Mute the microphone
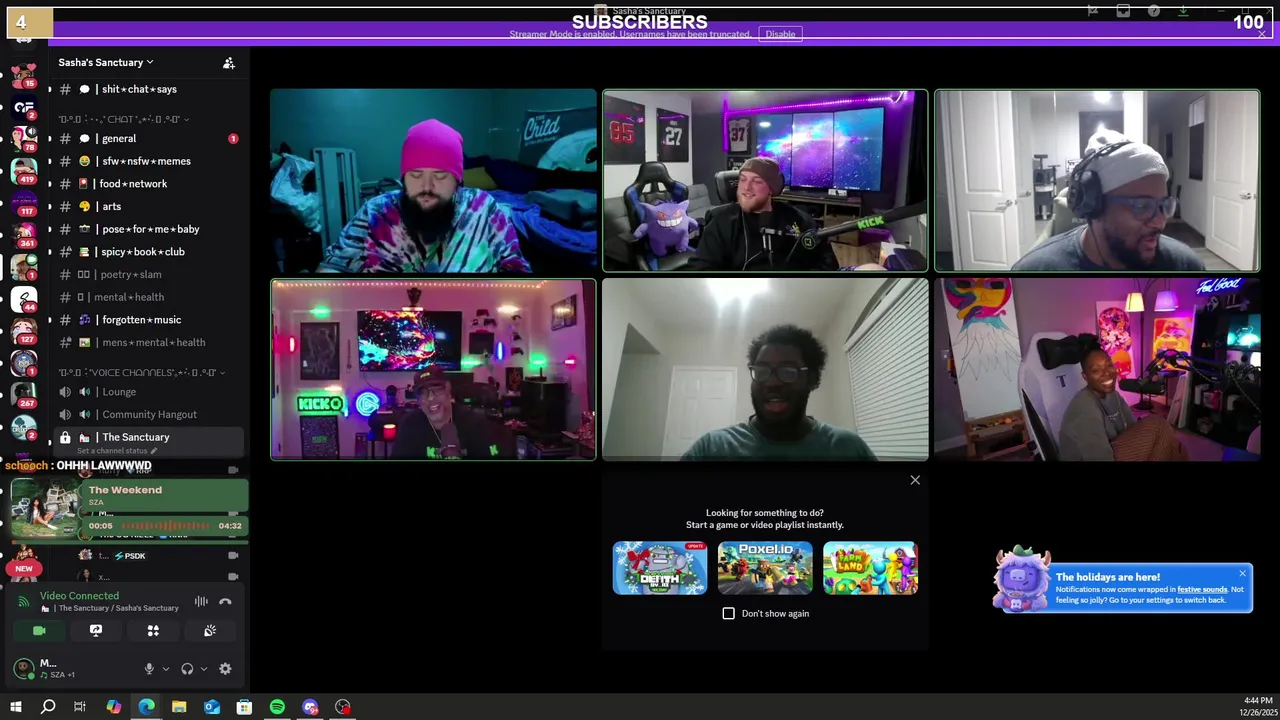The width and height of the screenshot is (1280, 720). [x=149, y=669]
